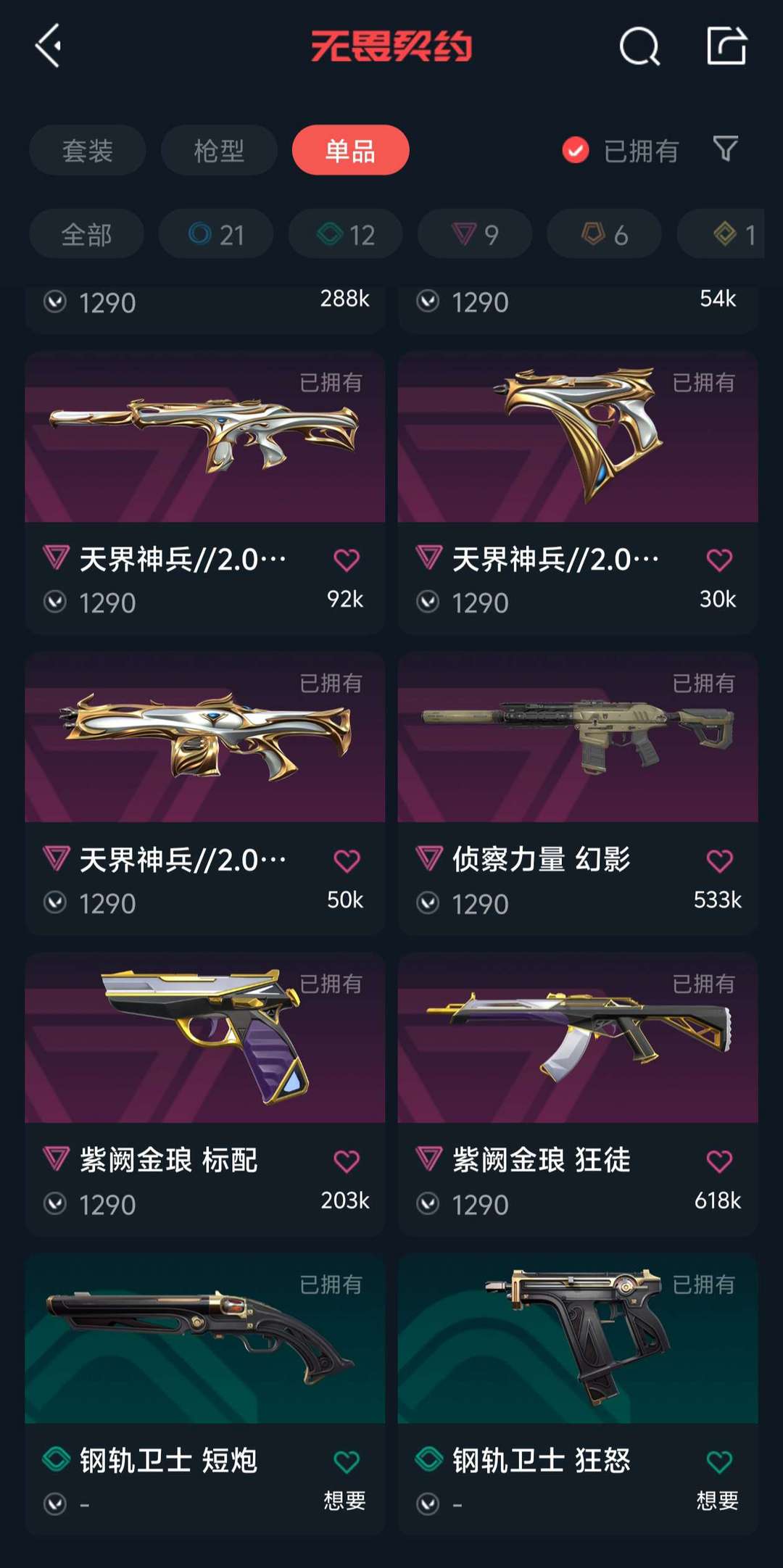Tap the share icon in header
Screen dimensions: 783x1568
click(x=726, y=46)
